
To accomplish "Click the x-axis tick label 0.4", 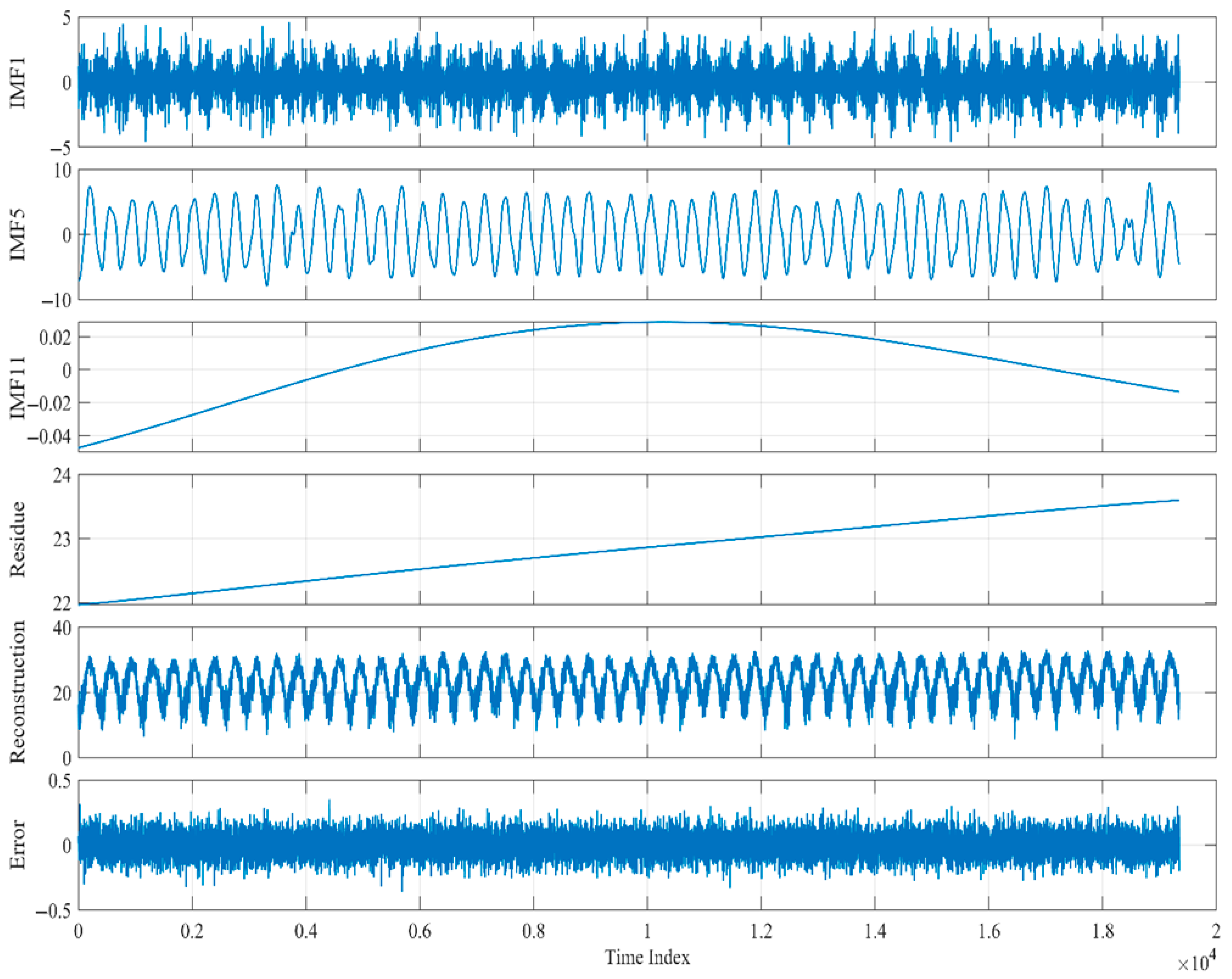I will [306, 932].
